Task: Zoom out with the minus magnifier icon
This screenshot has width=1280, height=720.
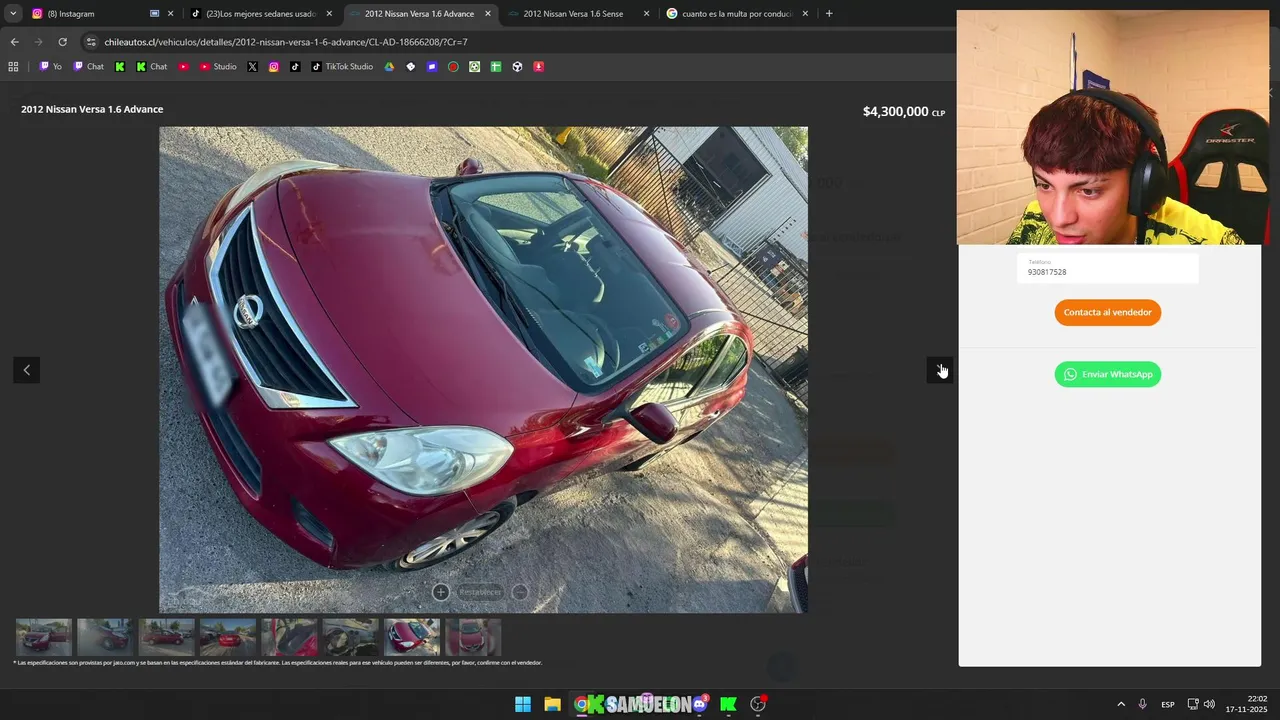Action: [520, 592]
